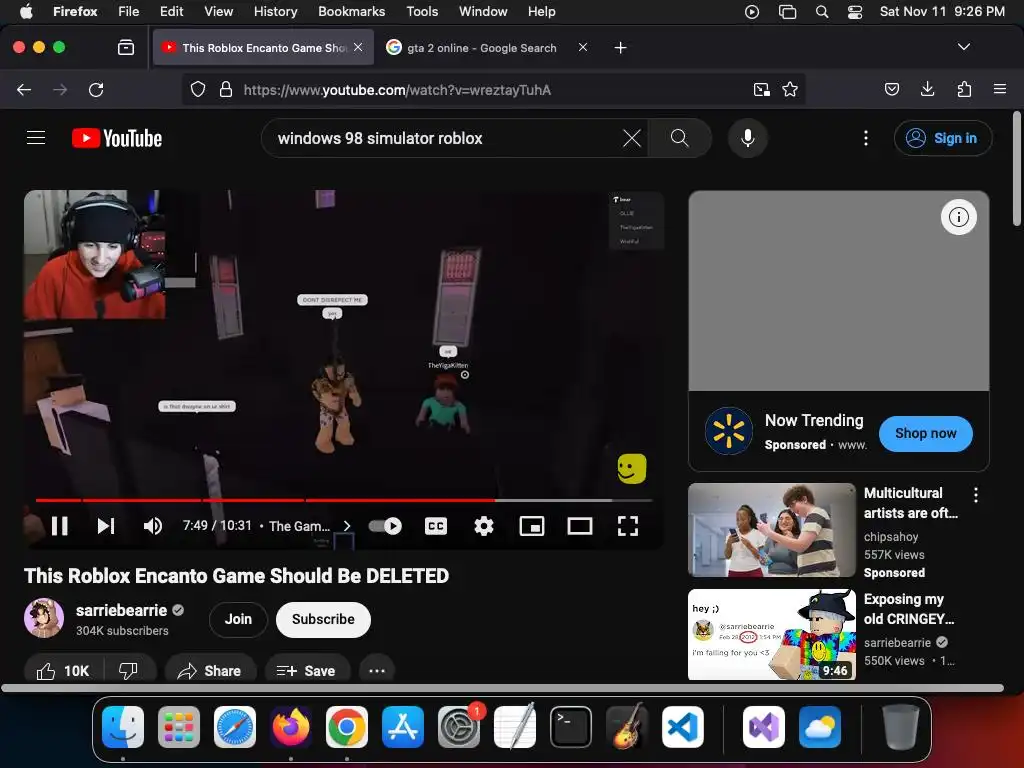The height and width of the screenshot is (768, 1024).
Task: Open Terminal from the Dock
Action: (571, 727)
